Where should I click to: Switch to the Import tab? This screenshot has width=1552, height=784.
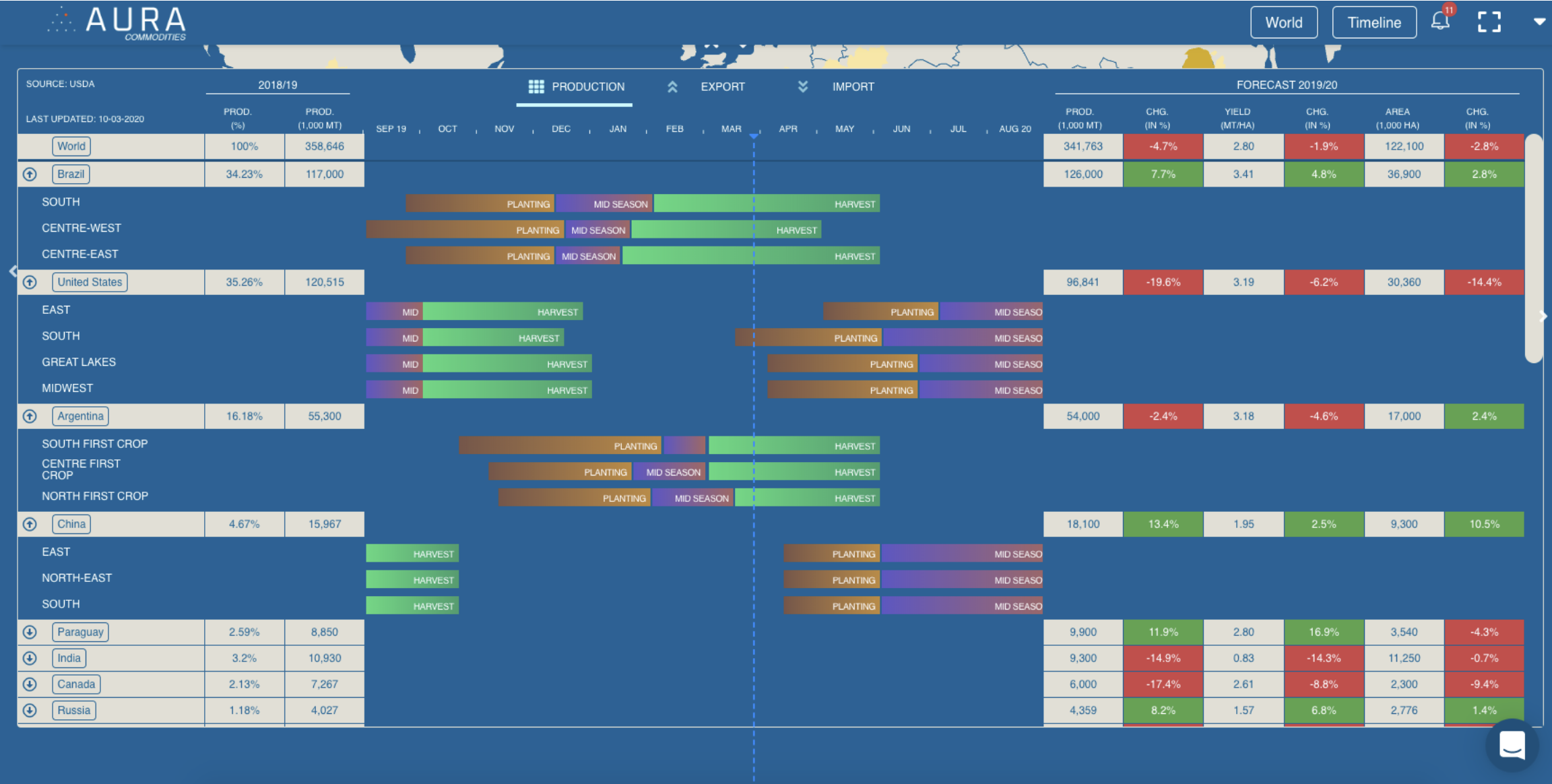(853, 87)
